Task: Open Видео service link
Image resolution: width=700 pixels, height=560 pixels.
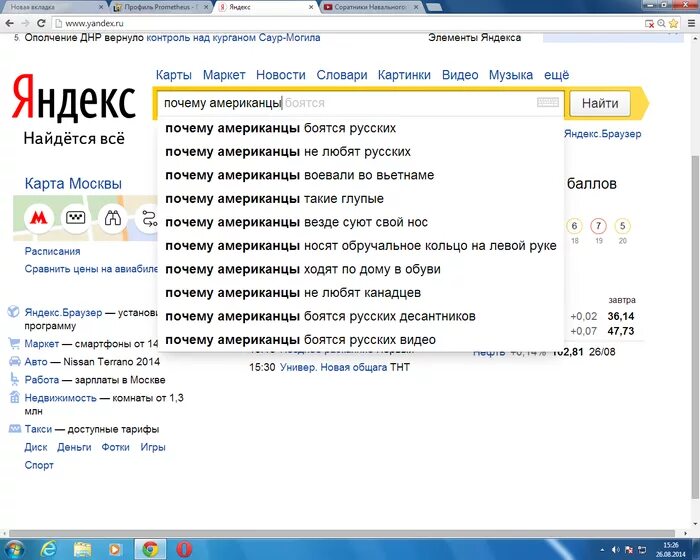Action: click(460, 75)
